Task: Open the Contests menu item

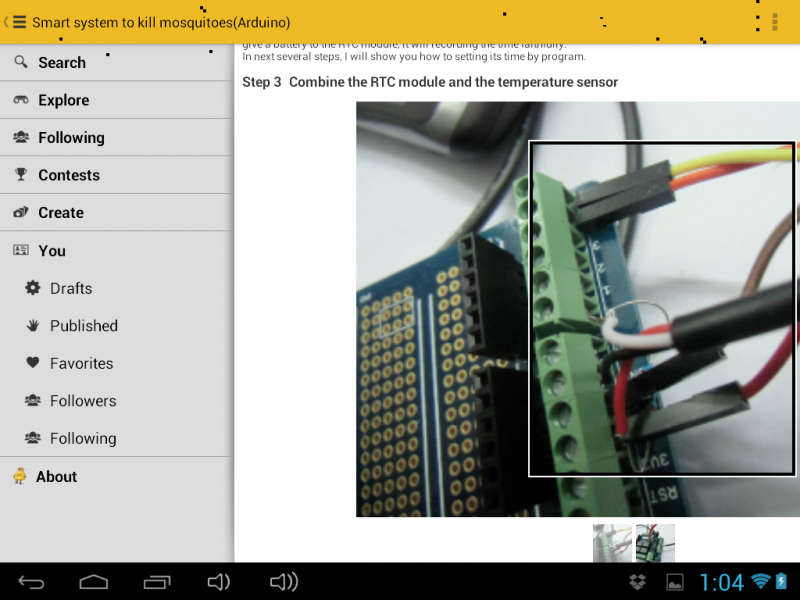Action: point(116,175)
